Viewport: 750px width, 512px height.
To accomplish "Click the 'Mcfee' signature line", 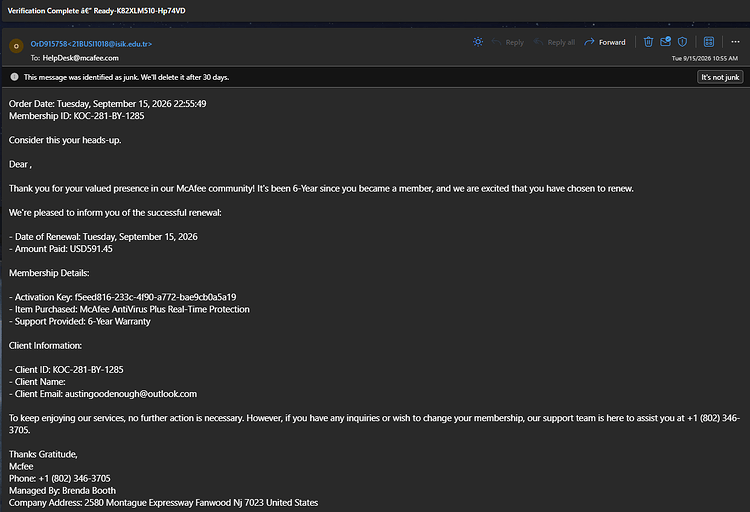I will click(x=21, y=467).
